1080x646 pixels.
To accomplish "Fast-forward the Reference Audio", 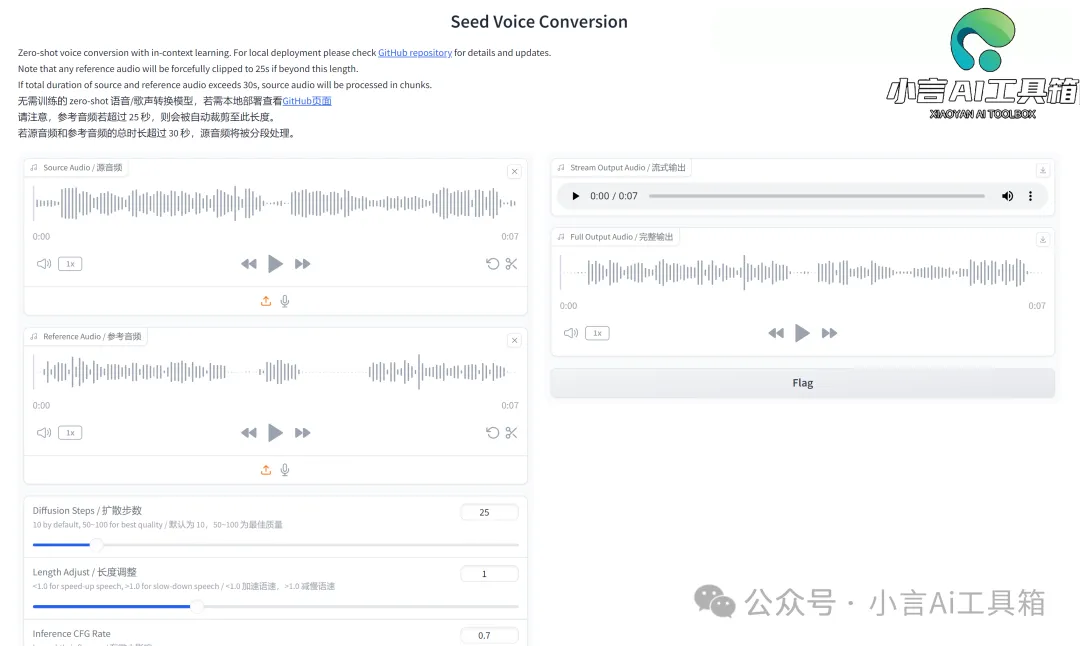I will tap(302, 433).
